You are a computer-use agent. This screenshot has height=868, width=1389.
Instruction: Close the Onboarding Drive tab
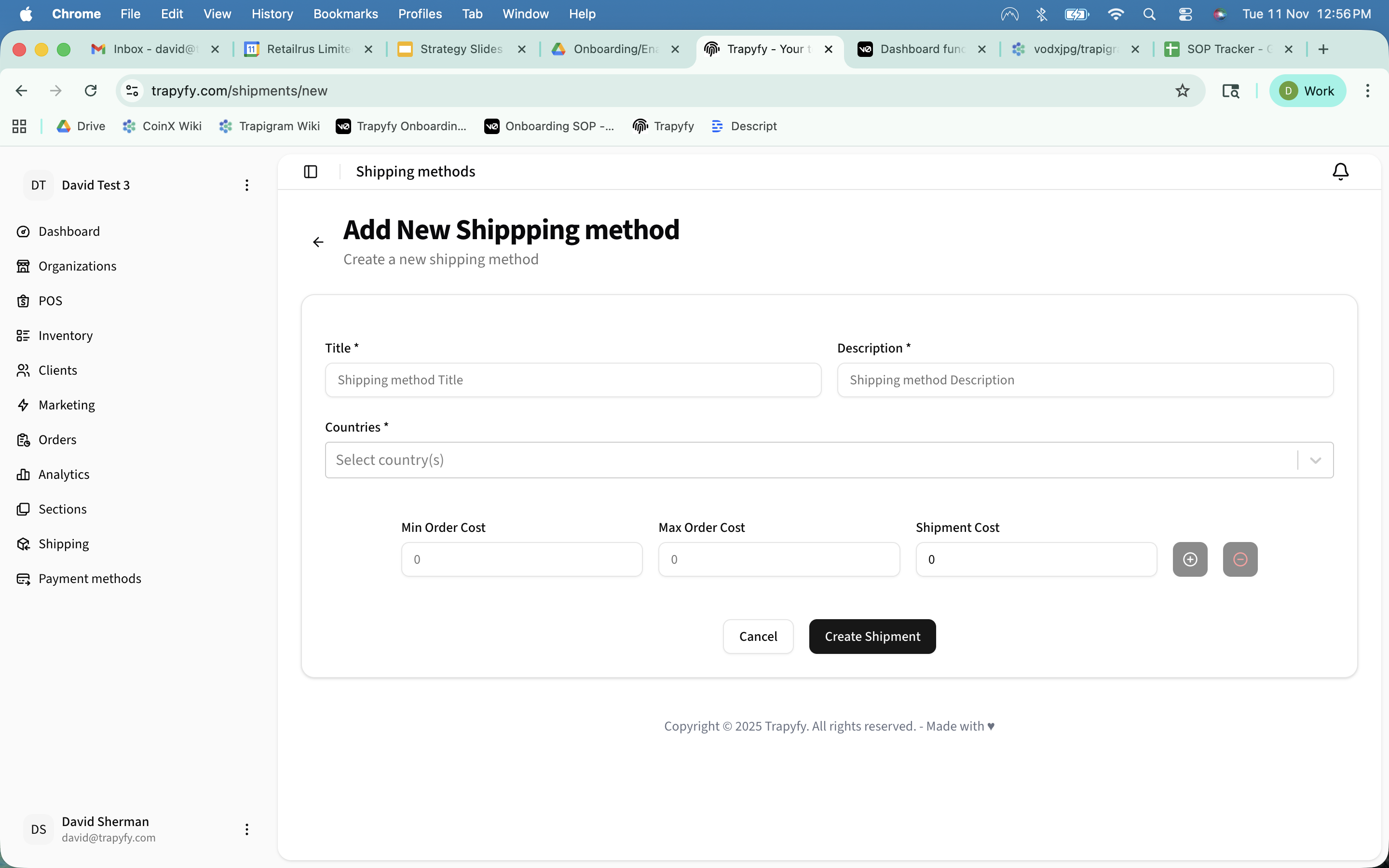coord(675,49)
